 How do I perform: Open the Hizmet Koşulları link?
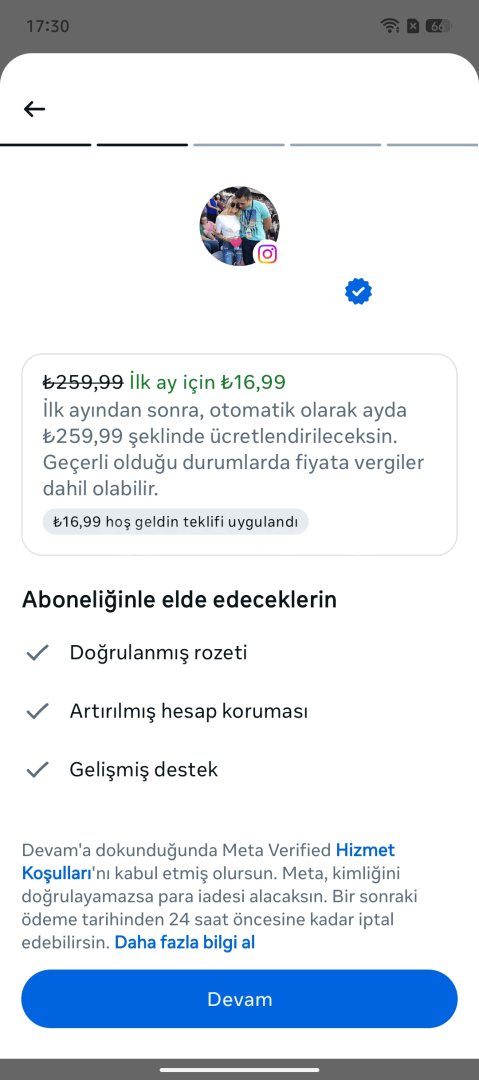coord(208,861)
